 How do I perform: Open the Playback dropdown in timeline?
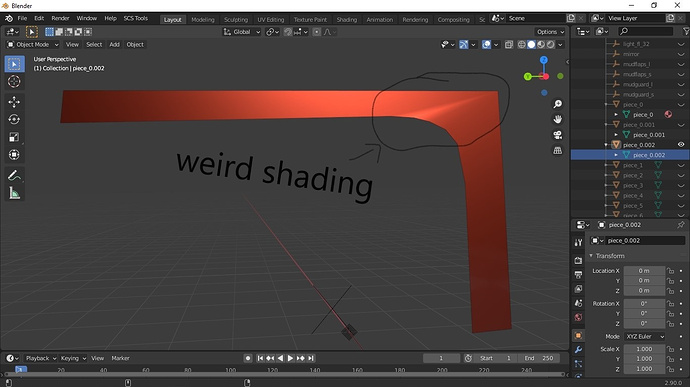tap(40, 358)
